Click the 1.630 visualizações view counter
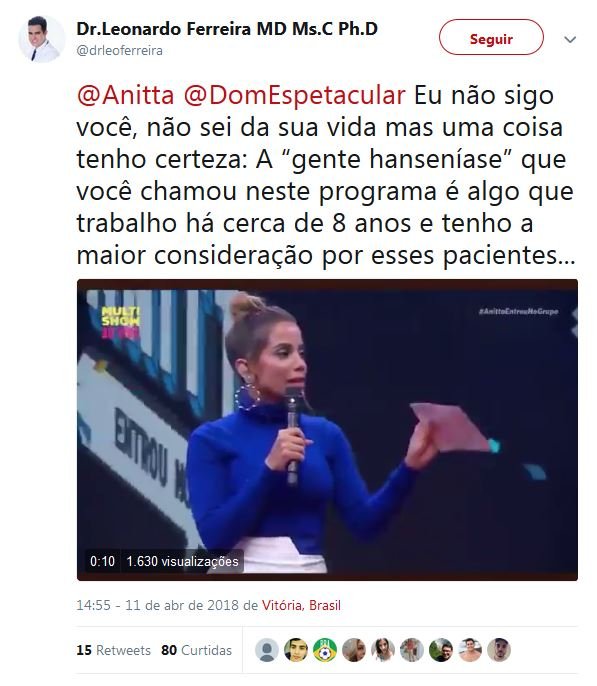This screenshot has width=597, height=686. coord(182,561)
